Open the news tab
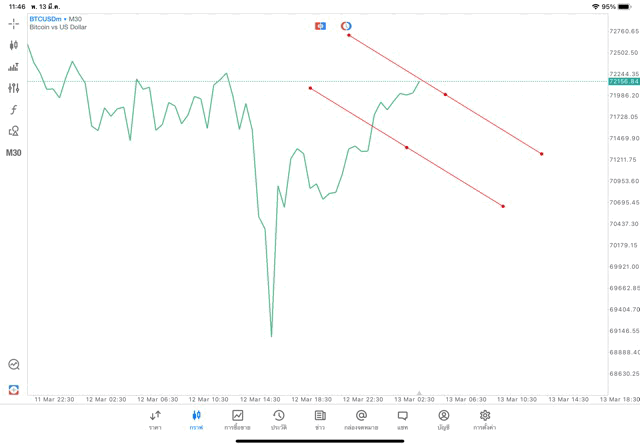640x447 pixels. pyautogui.click(x=320, y=420)
